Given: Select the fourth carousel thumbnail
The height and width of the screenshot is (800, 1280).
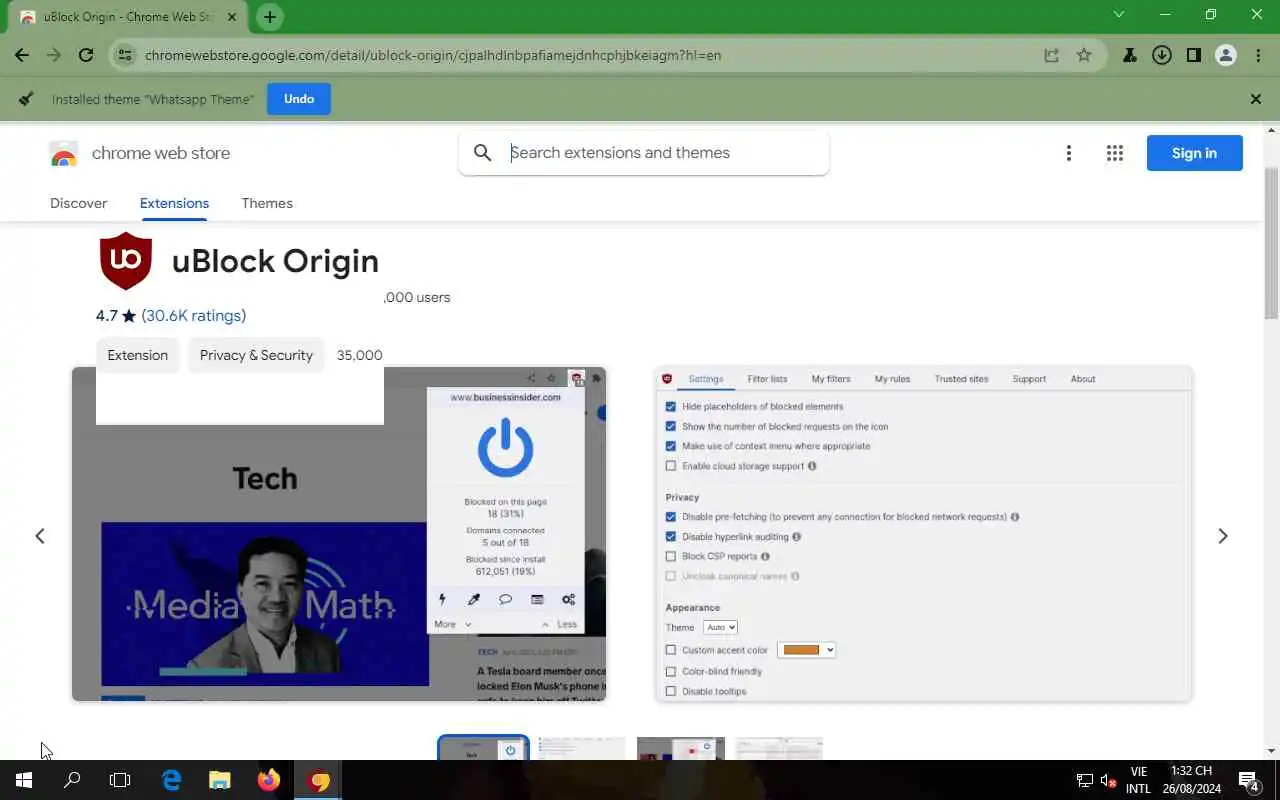Looking at the screenshot, I should point(778,748).
